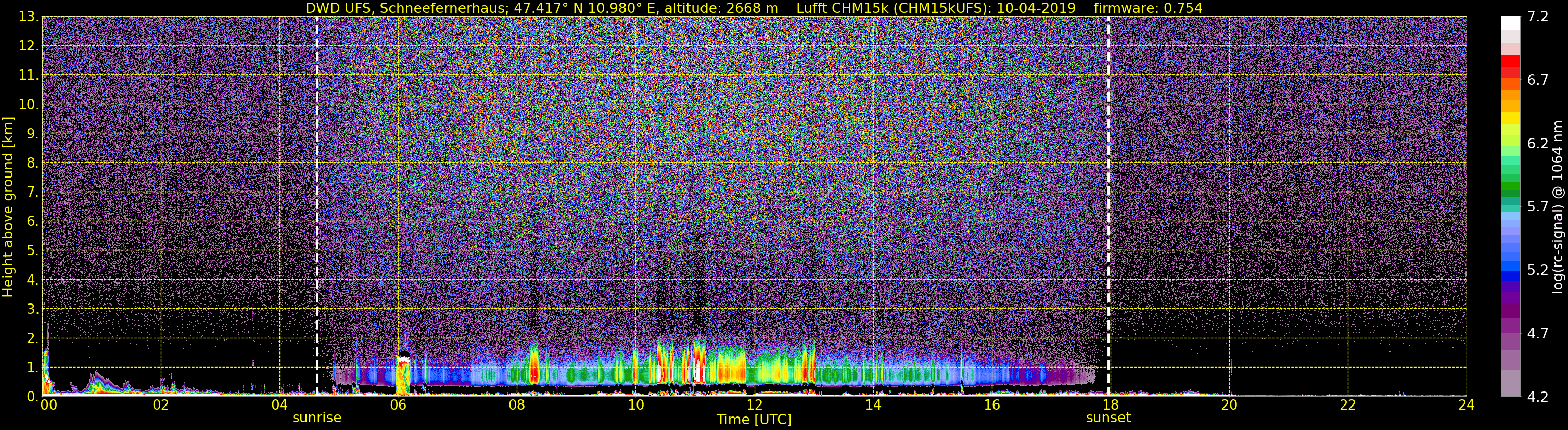This screenshot has height=430, width=1568.
Task: Click the bright red segment of the colorbar
Action: click(1510, 61)
